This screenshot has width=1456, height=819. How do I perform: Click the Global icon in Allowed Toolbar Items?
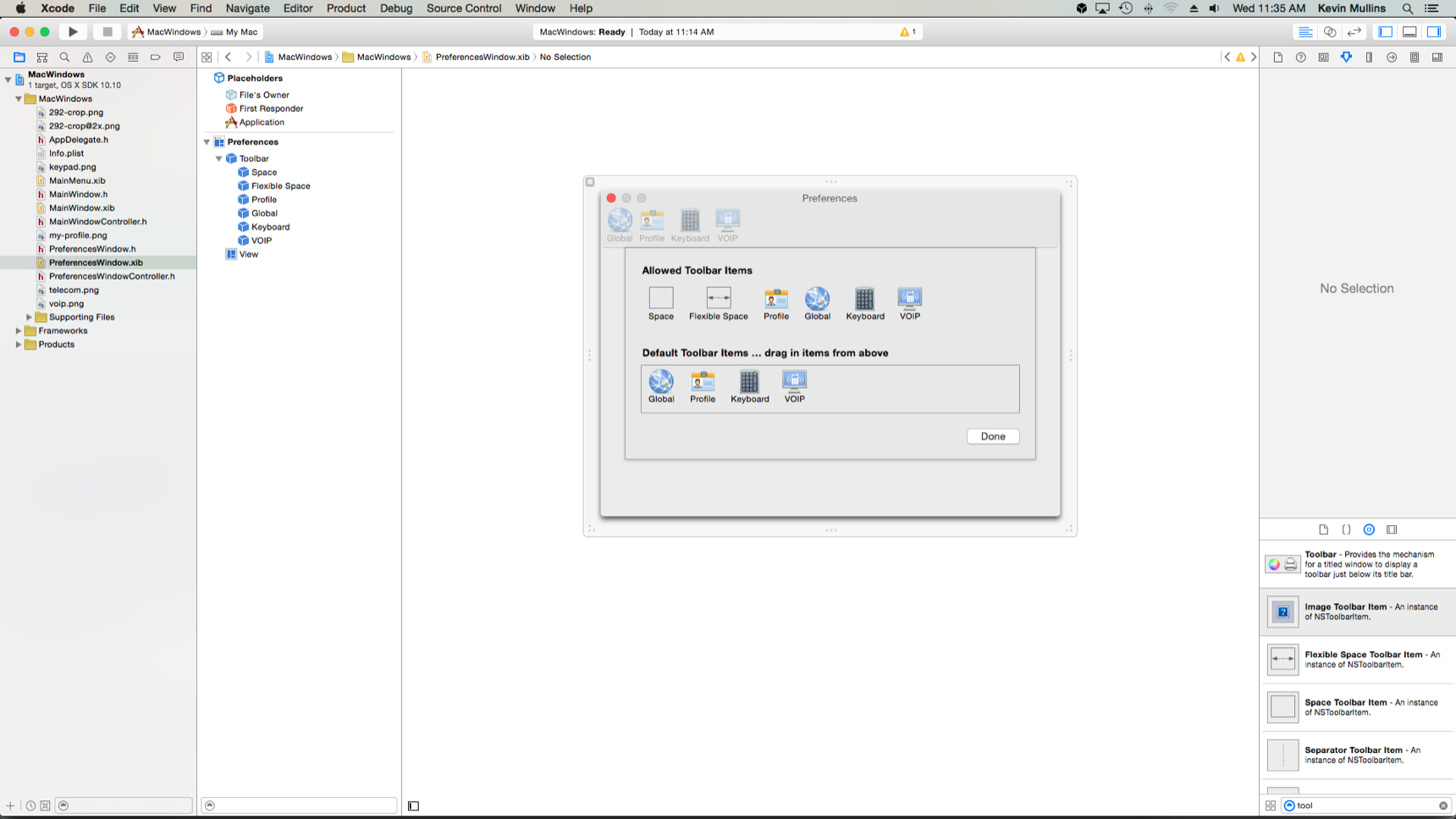[x=818, y=299]
